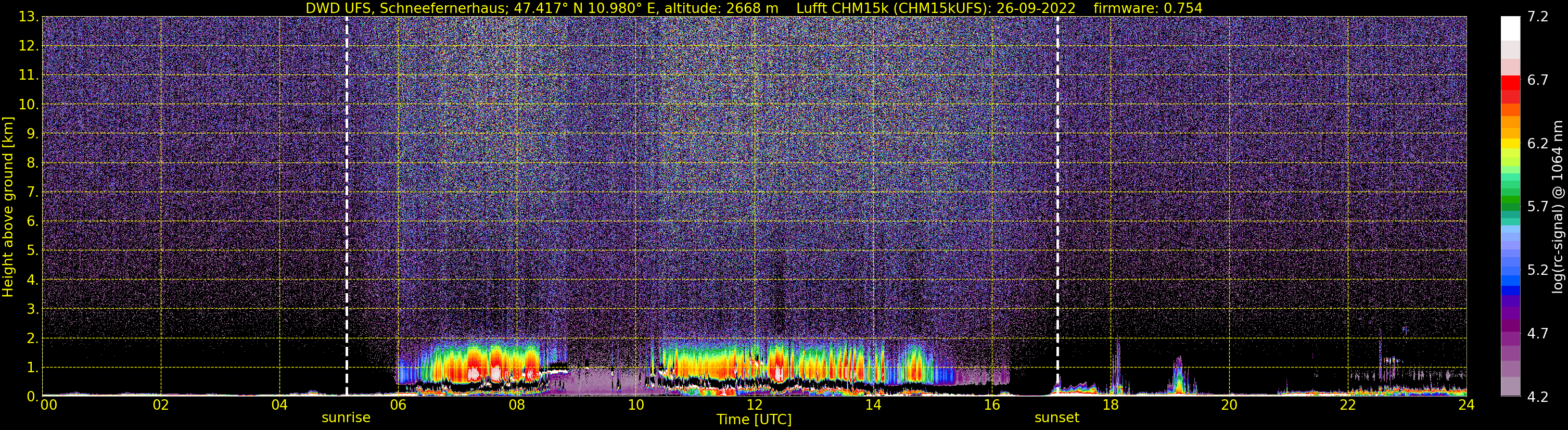The width and height of the screenshot is (1568, 430).
Task: Click the sunset label below the axis
Action: pyautogui.click(x=1056, y=418)
